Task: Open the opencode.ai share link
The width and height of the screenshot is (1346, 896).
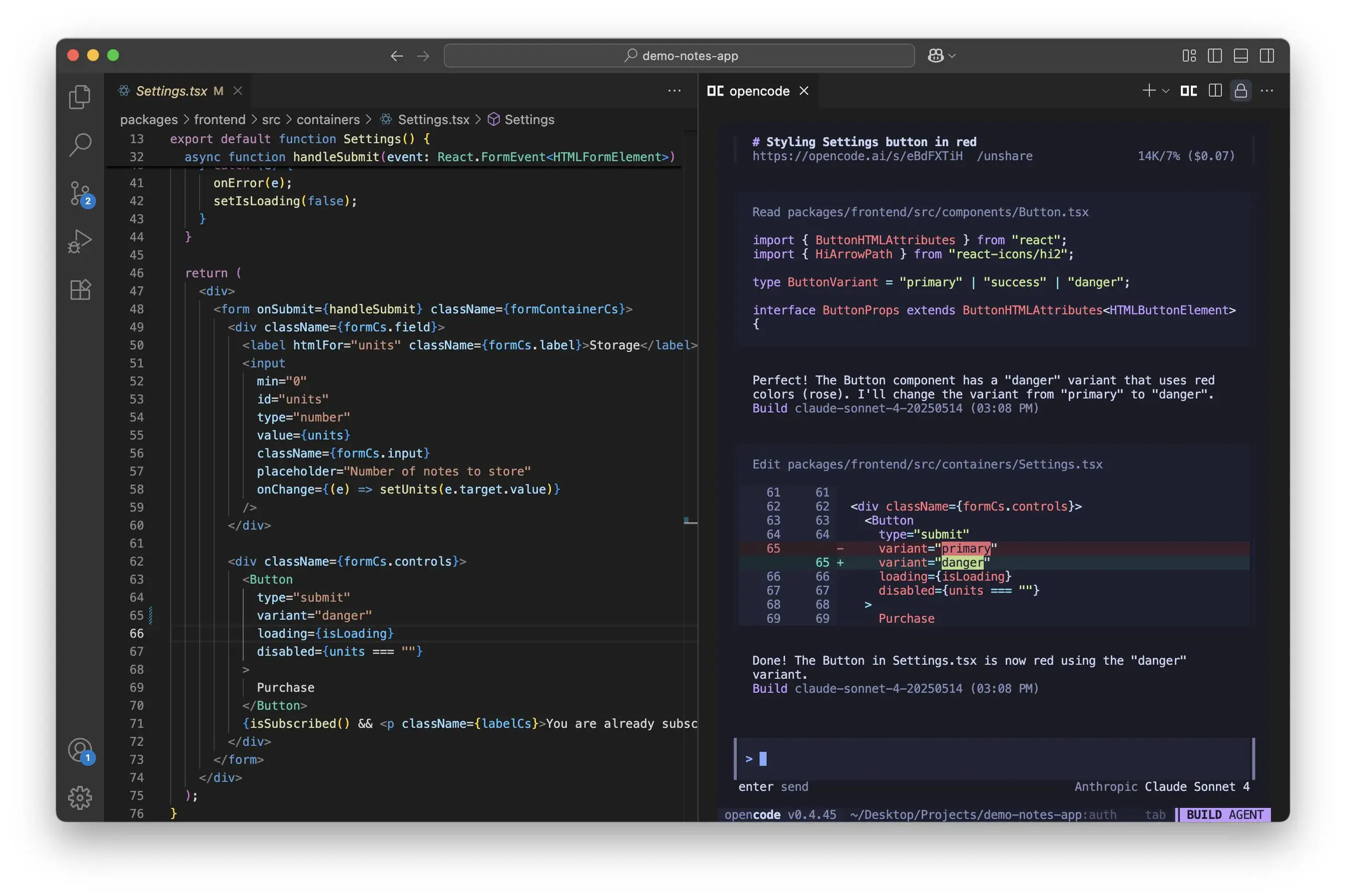Action: (x=857, y=156)
